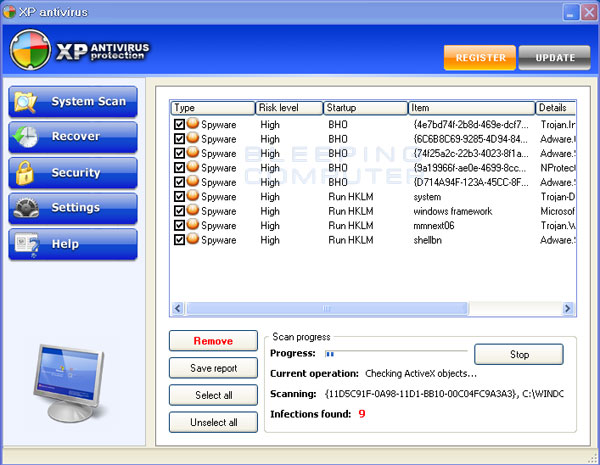The width and height of the screenshot is (600, 465).
Task: Sort results by the Startup column header
Action: tap(365, 108)
